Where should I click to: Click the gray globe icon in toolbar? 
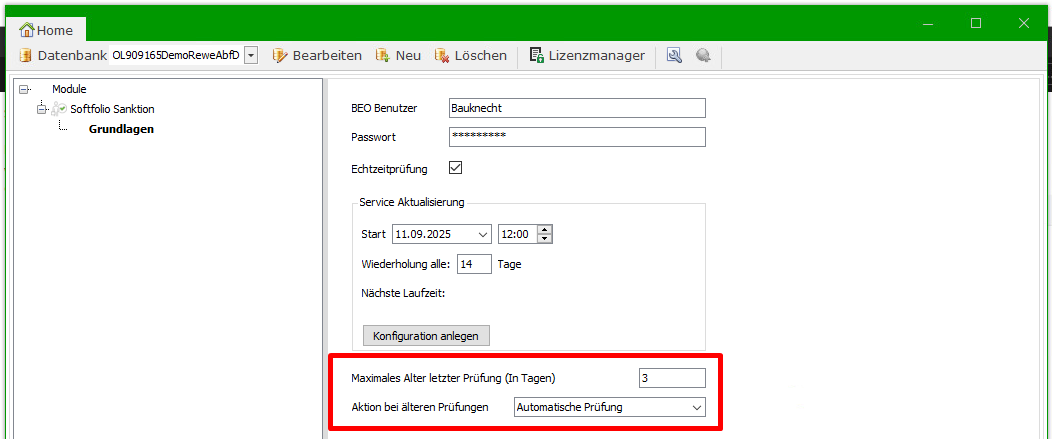click(x=703, y=56)
